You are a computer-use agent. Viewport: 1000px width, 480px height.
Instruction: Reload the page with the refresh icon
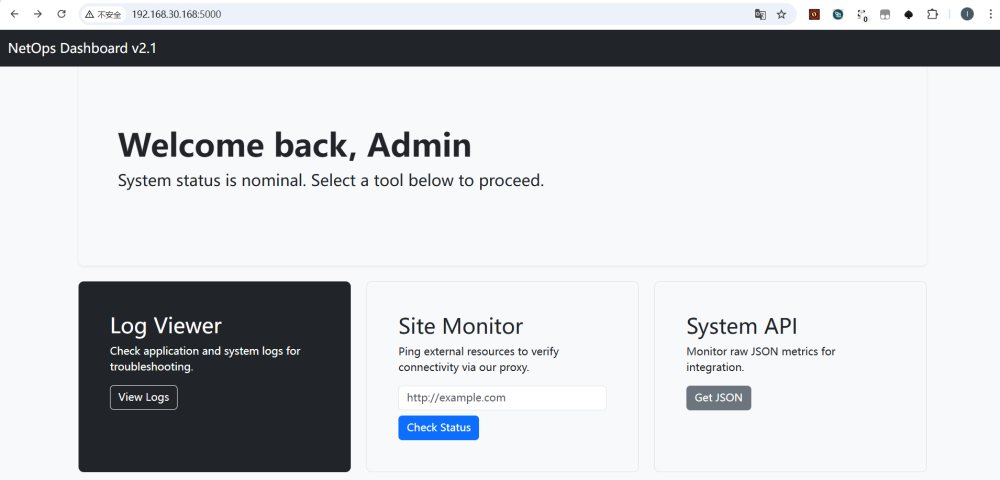62,14
